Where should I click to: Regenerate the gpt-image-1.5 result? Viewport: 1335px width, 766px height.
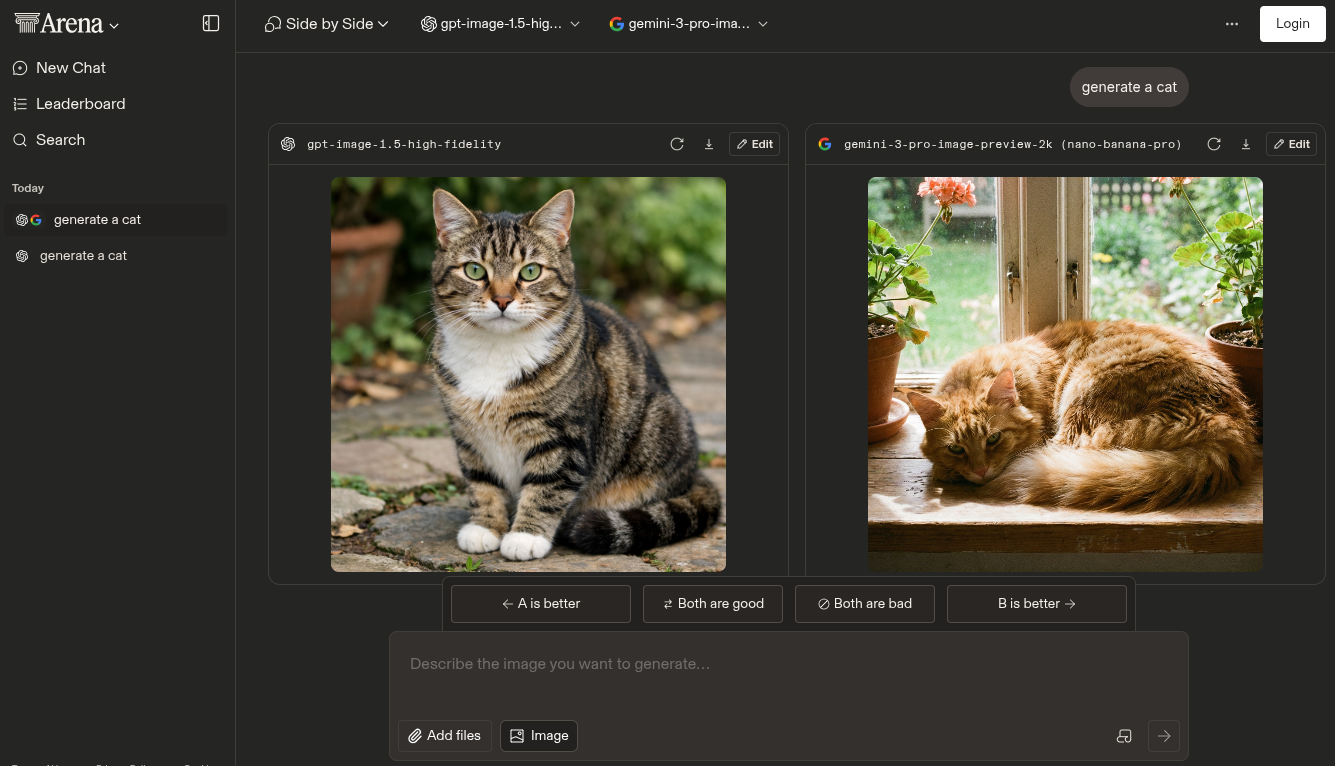pyautogui.click(x=677, y=144)
